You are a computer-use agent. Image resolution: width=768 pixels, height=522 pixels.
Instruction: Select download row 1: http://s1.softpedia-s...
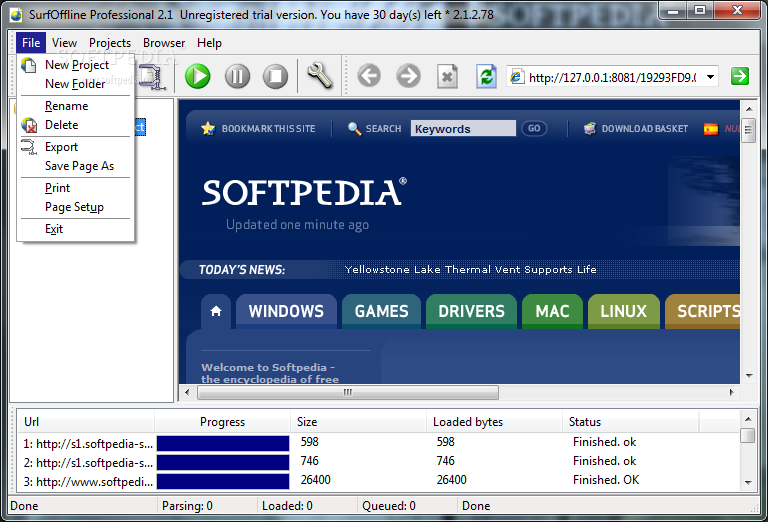click(88, 444)
